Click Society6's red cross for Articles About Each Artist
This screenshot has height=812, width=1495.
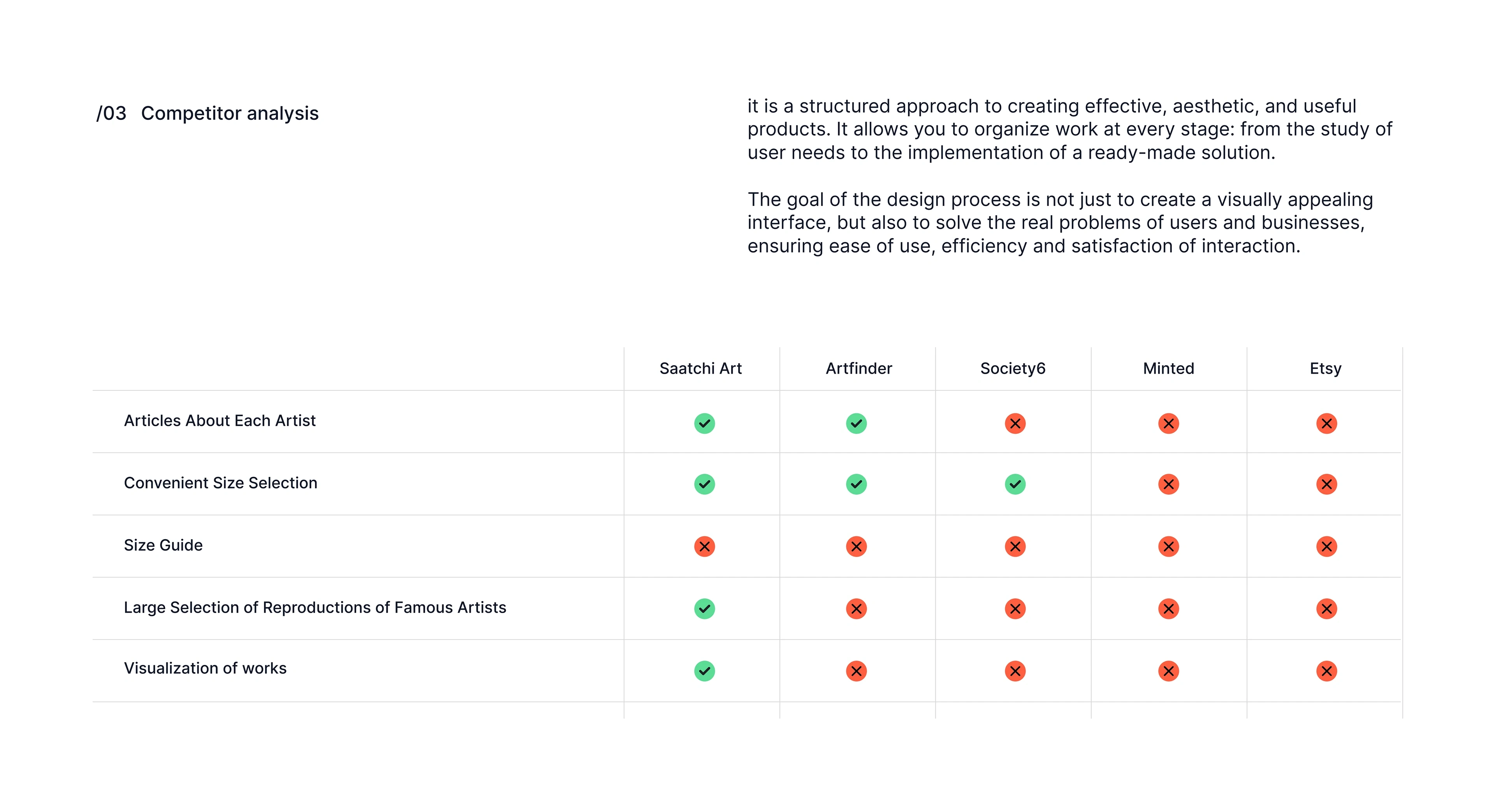click(1015, 423)
